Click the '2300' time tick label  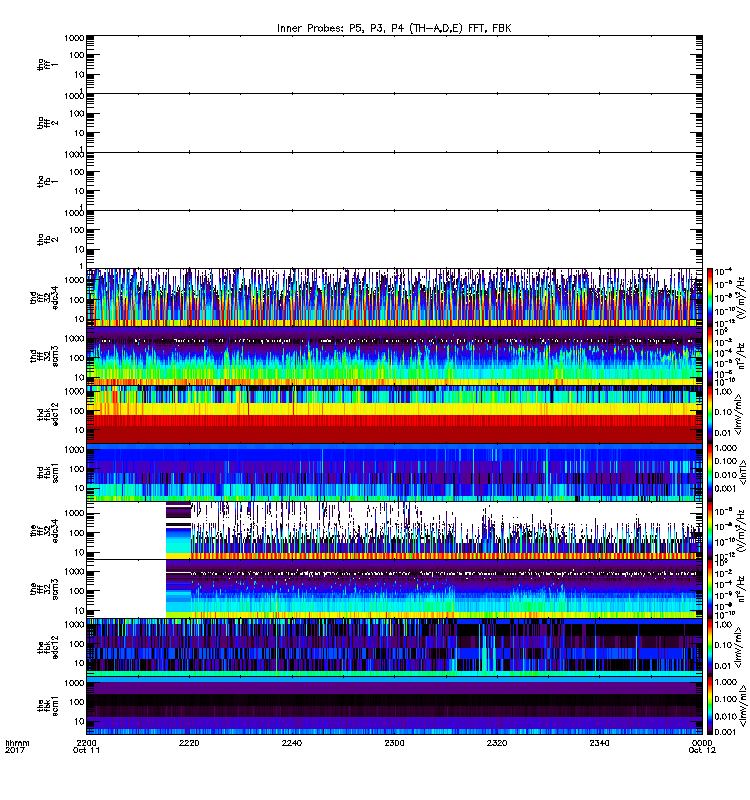[x=394, y=743]
